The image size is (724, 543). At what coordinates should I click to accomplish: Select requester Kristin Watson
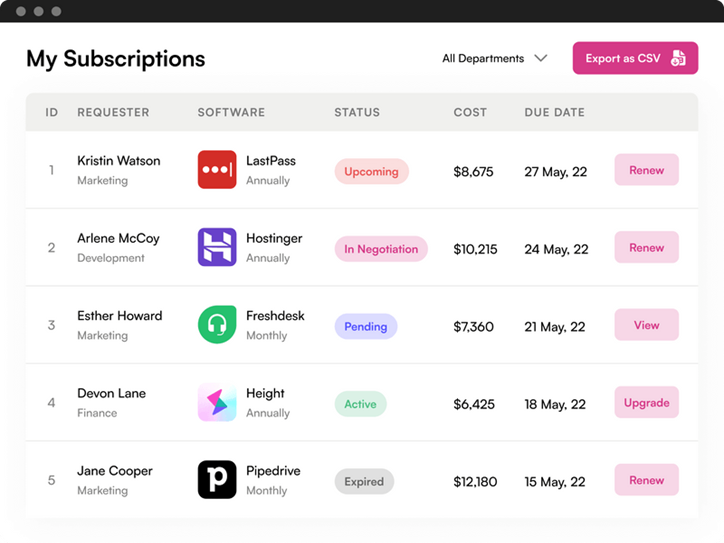point(118,161)
